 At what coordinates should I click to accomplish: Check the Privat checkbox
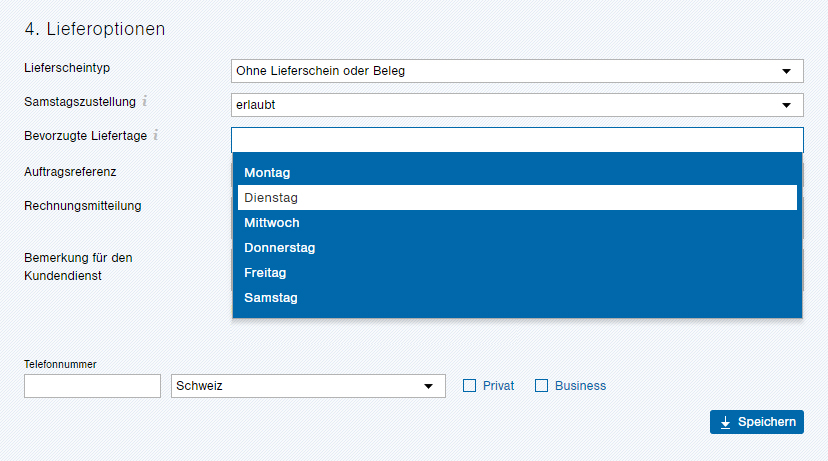click(x=469, y=385)
